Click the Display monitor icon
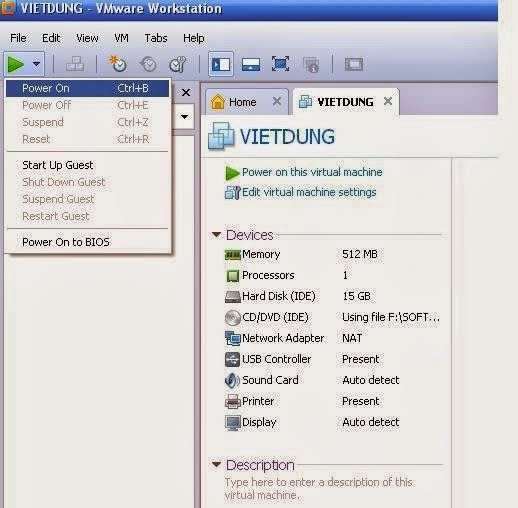 pos(233,423)
